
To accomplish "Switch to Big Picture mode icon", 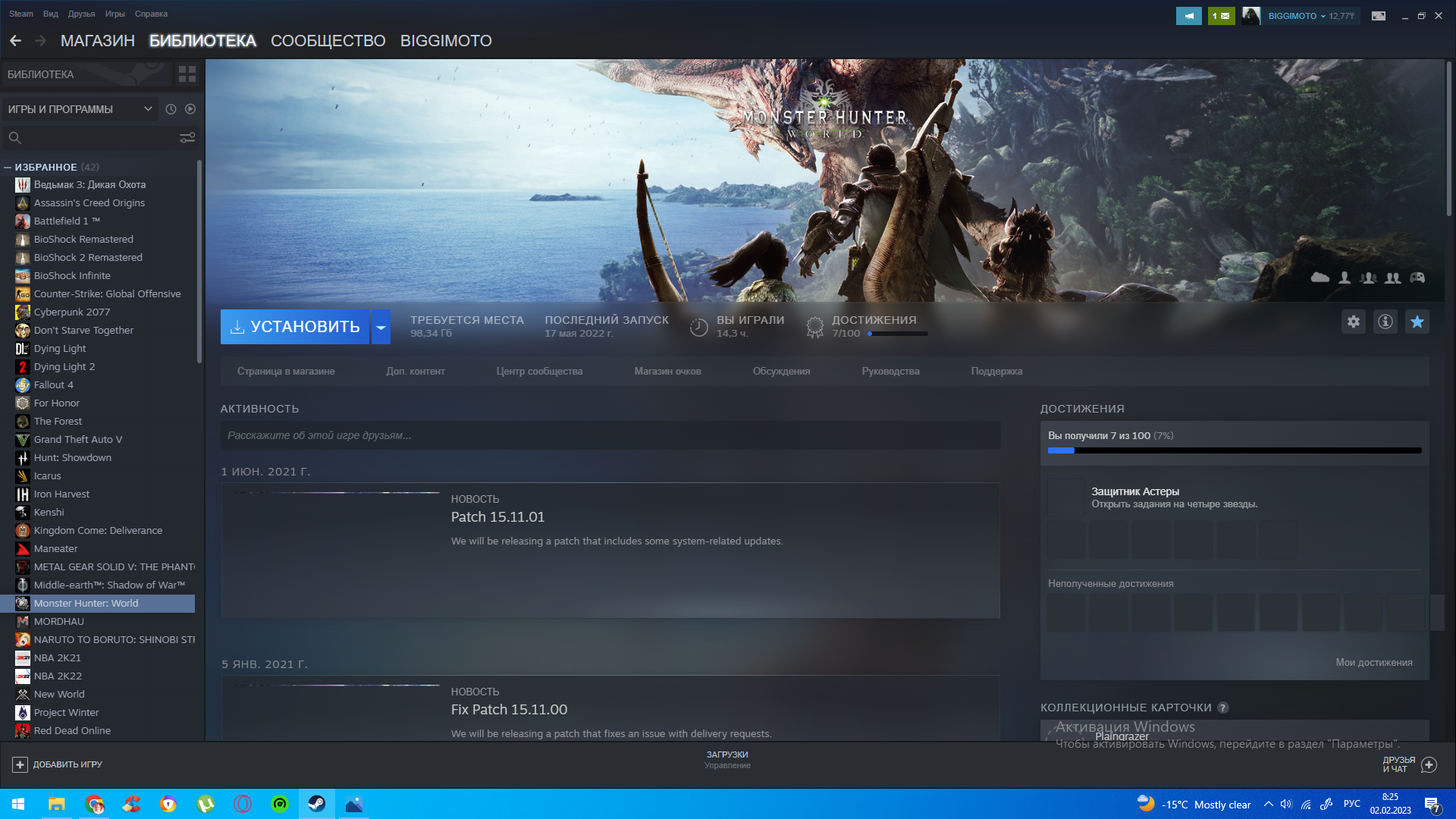I will tap(1379, 16).
